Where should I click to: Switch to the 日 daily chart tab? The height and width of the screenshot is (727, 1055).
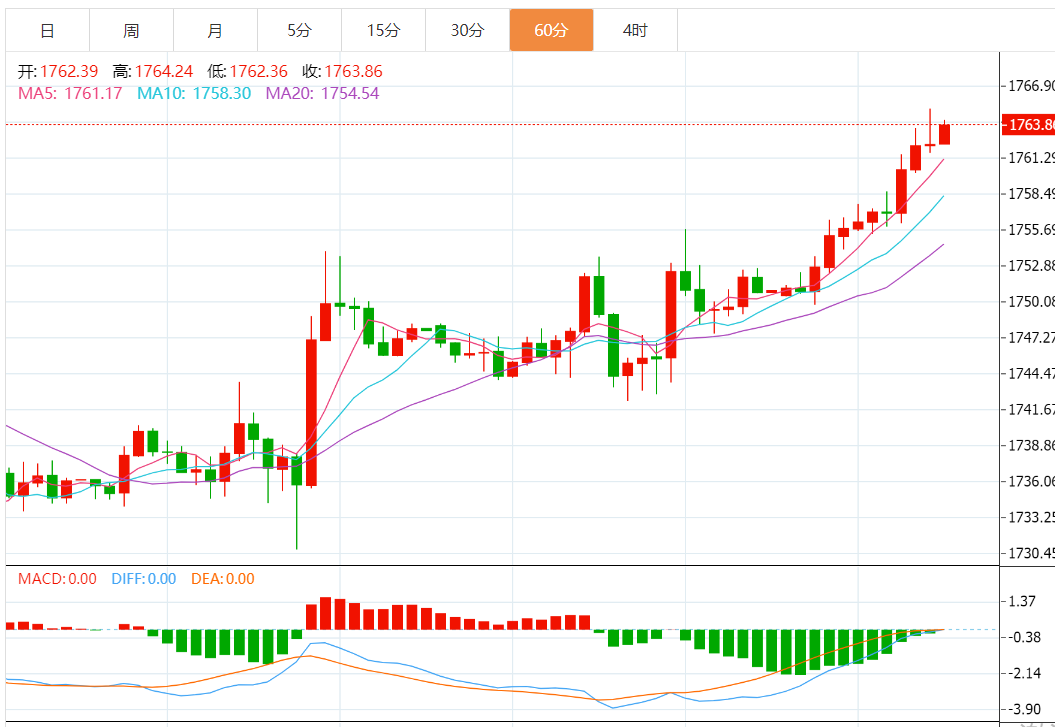pos(47,30)
